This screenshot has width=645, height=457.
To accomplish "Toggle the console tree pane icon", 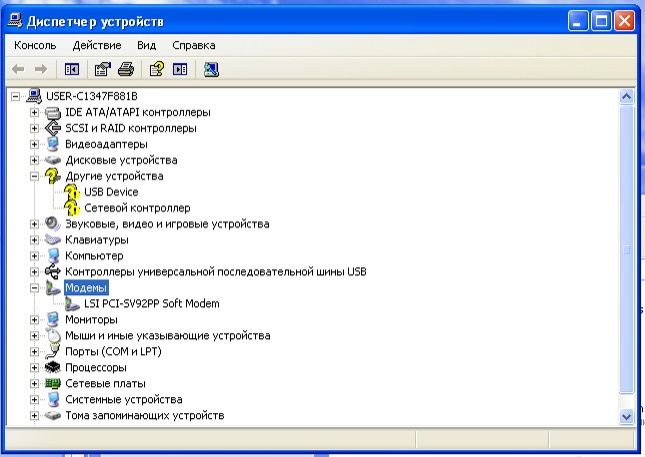I will (72, 69).
